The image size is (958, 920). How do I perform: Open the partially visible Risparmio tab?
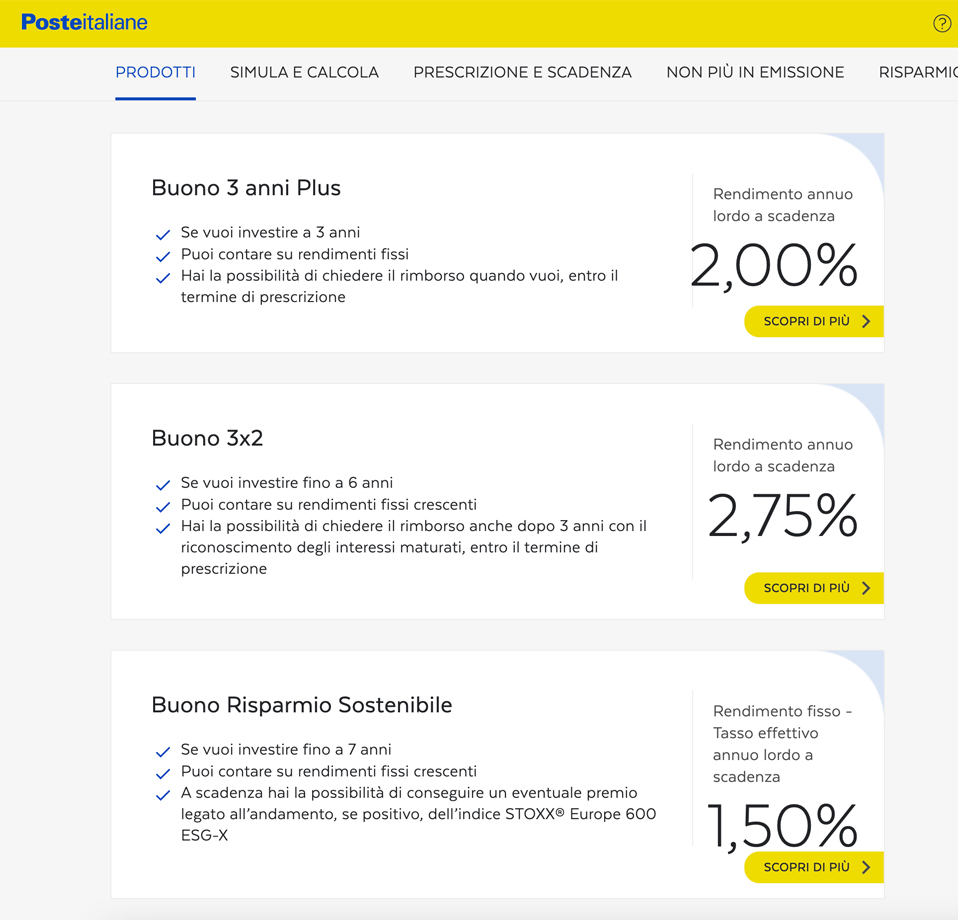click(x=917, y=73)
